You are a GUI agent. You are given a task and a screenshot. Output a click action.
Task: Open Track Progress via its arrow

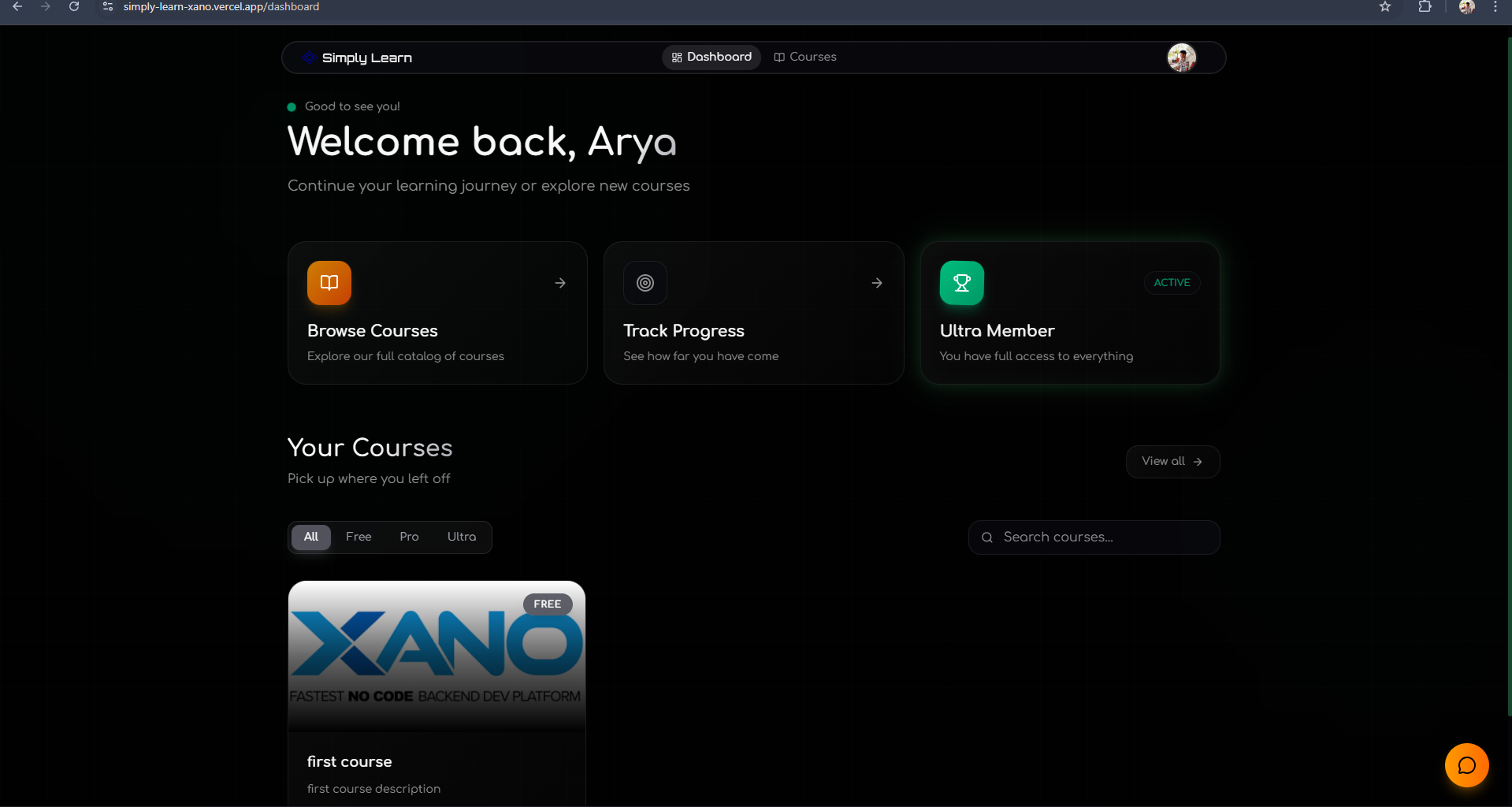(x=876, y=282)
